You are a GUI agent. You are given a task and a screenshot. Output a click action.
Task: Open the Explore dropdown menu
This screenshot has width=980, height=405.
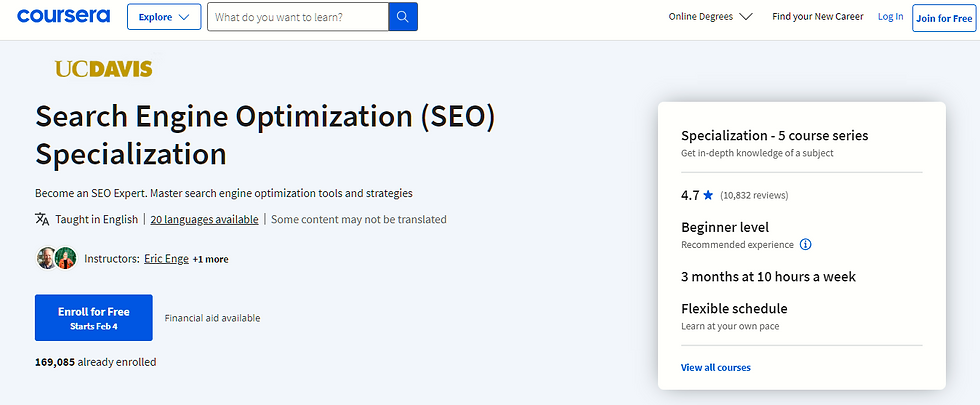pos(164,17)
